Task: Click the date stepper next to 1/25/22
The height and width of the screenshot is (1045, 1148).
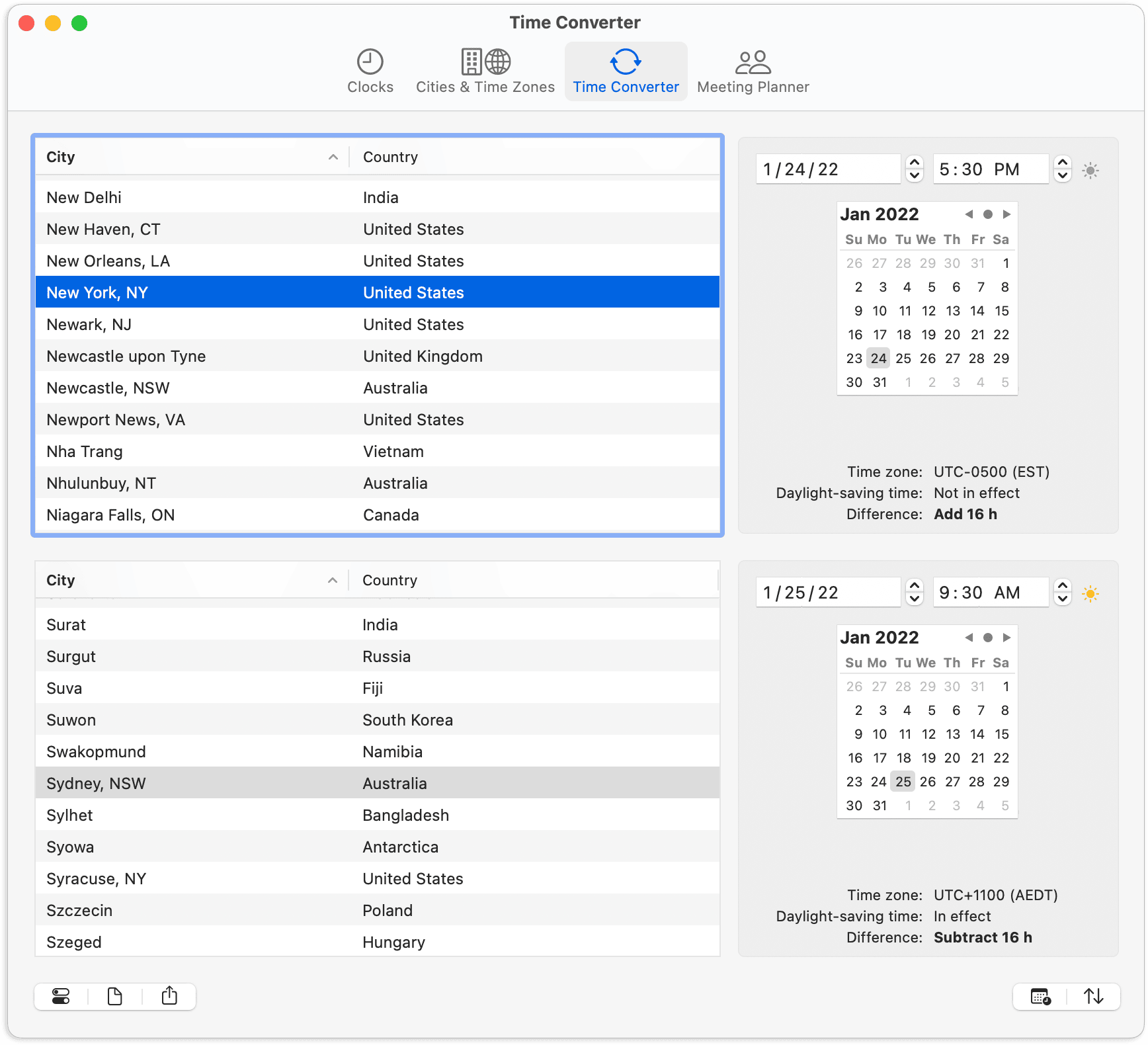Action: click(x=915, y=592)
